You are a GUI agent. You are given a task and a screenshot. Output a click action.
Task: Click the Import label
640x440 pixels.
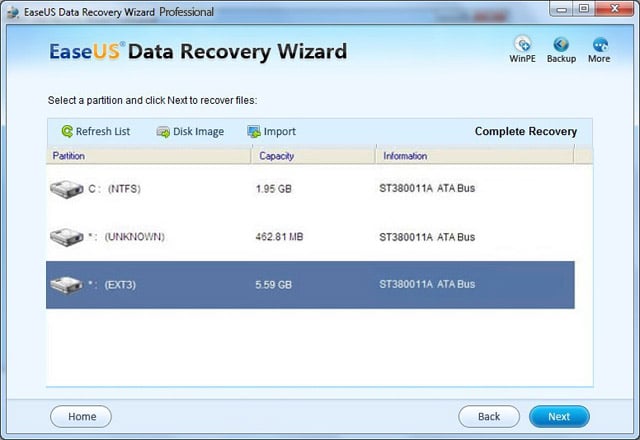click(280, 131)
